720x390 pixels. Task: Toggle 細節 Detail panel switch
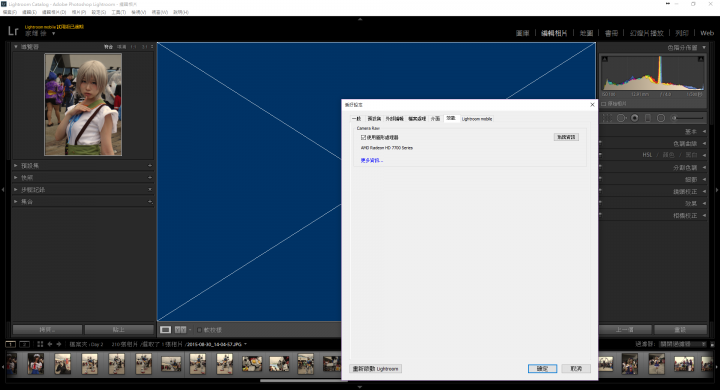point(601,179)
